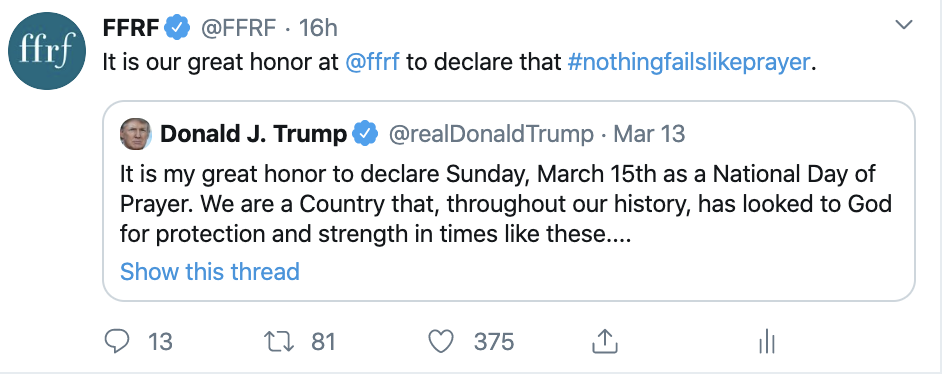The image size is (950, 374).
Task: Expand the tweet options chevron menu
Action: click(904, 25)
